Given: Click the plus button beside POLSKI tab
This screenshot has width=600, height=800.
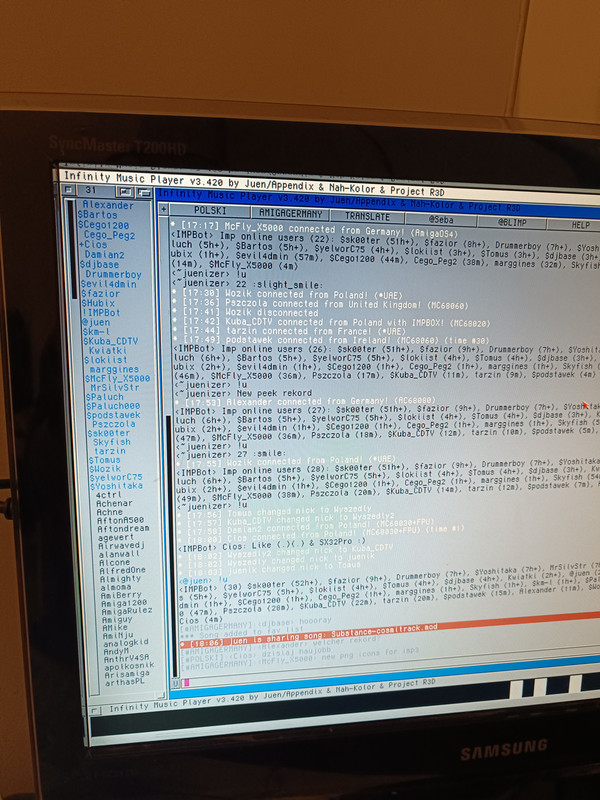Looking at the screenshot, I should click(x=164, y=209).
